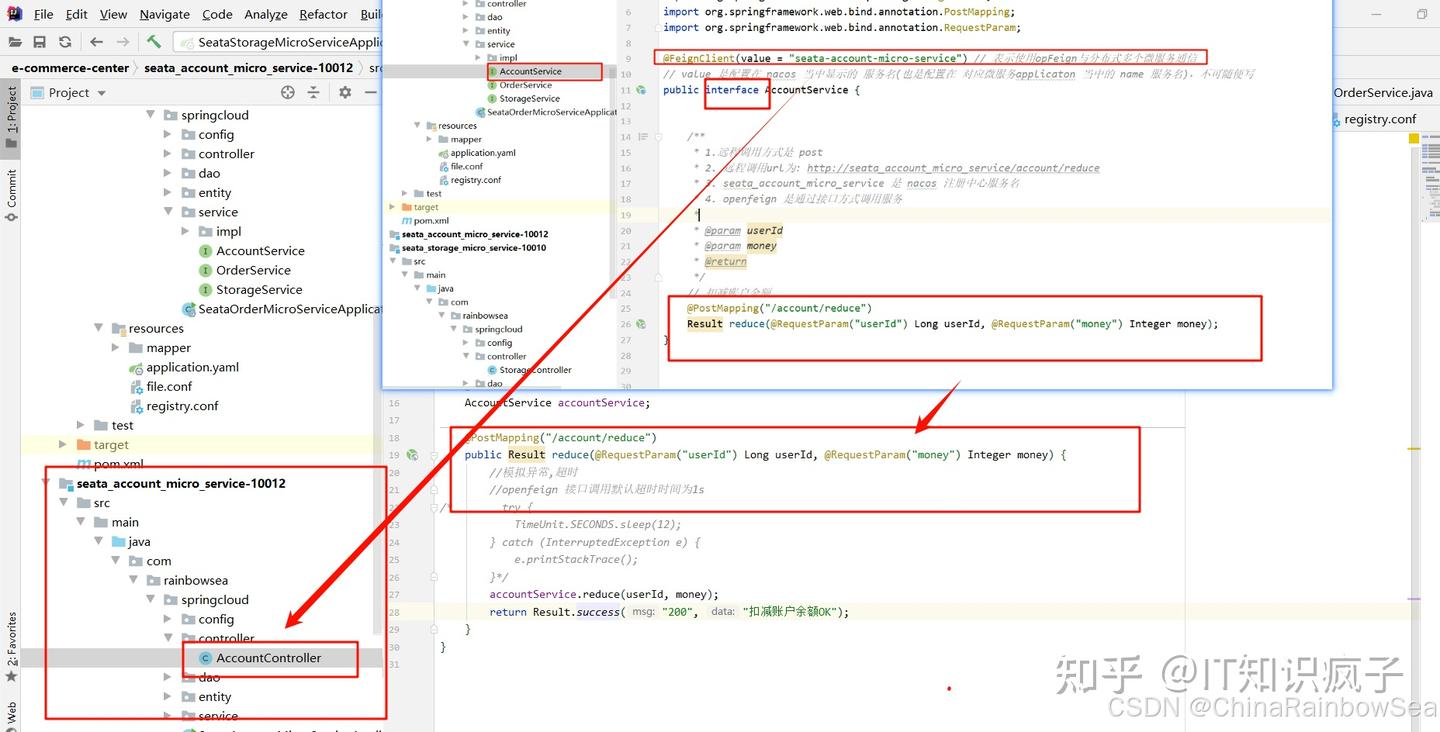Open the Navigate menu
1440x732 pixels.
tap(164, 14)
